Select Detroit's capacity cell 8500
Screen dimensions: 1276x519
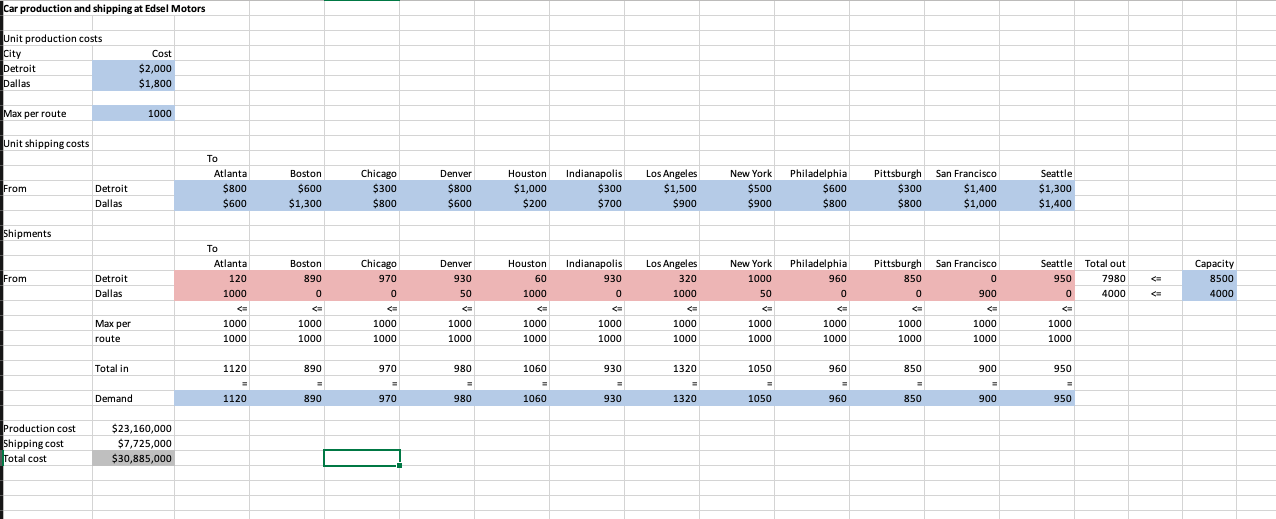coord(1209,278)
